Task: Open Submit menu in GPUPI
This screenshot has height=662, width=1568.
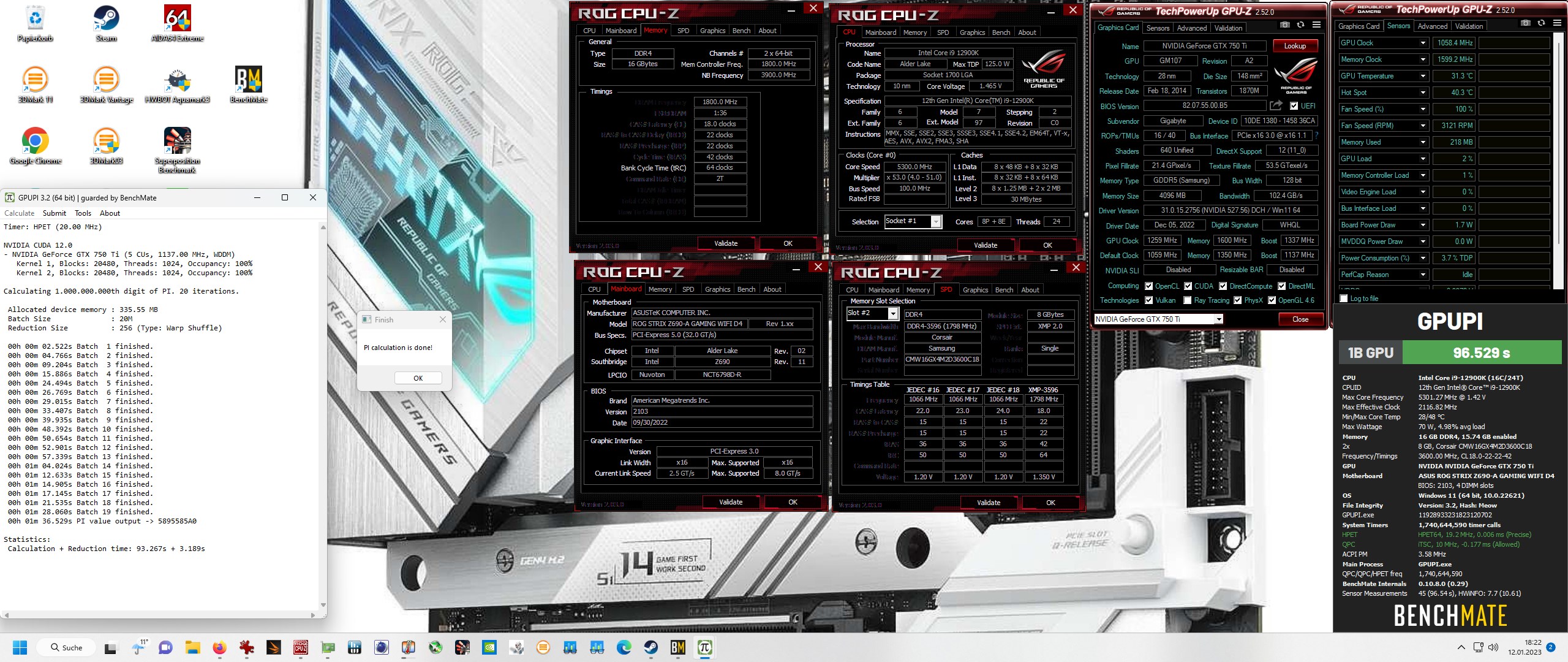Action: coord(55,213)
